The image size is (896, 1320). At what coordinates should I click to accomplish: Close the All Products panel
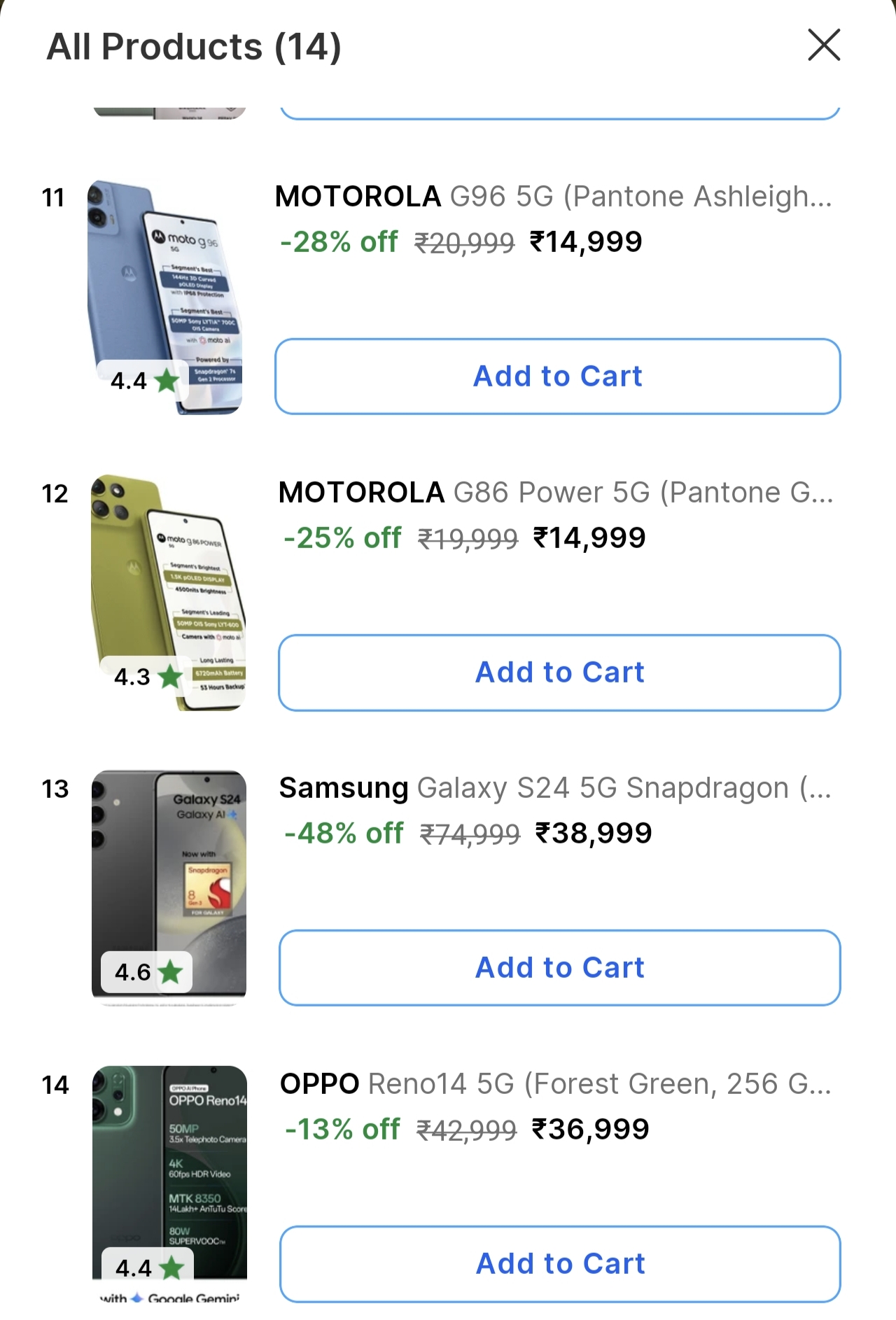[x=824, y=45]
